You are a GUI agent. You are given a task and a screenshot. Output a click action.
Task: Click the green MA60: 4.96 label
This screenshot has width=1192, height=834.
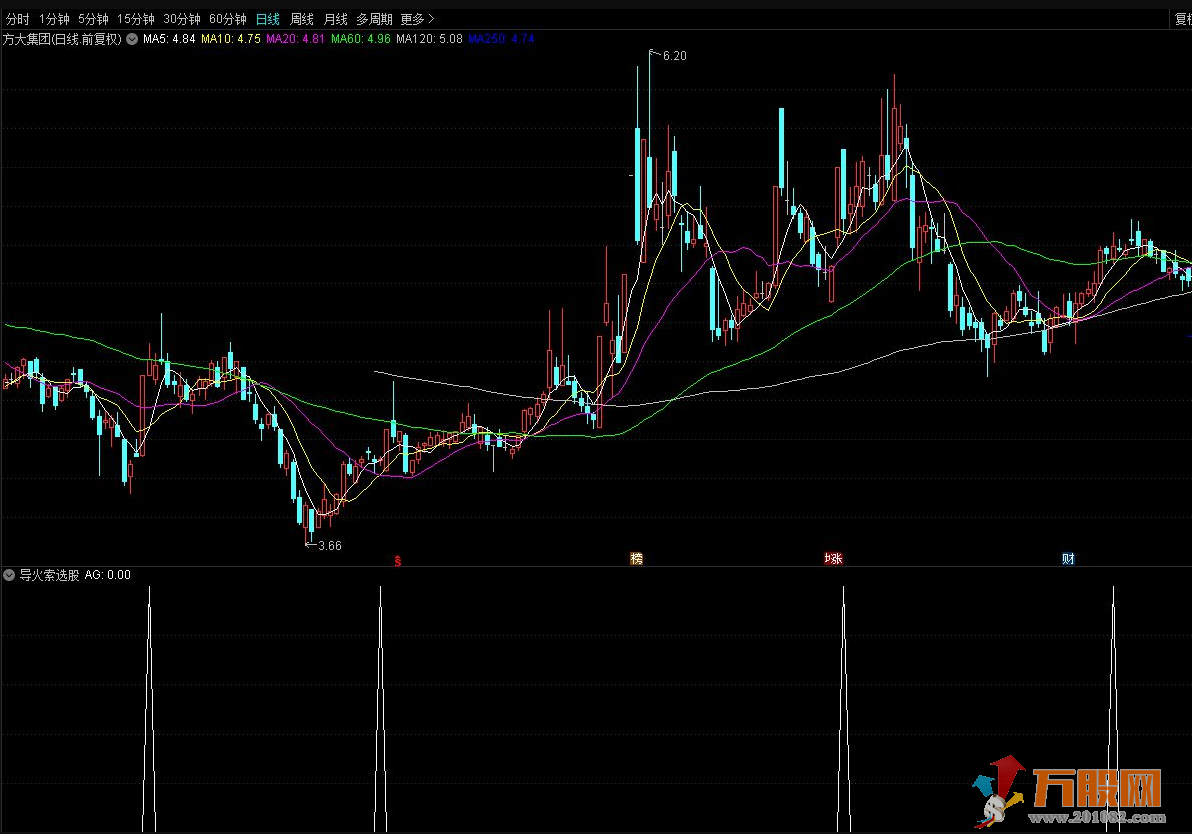(x=360, y=39)
